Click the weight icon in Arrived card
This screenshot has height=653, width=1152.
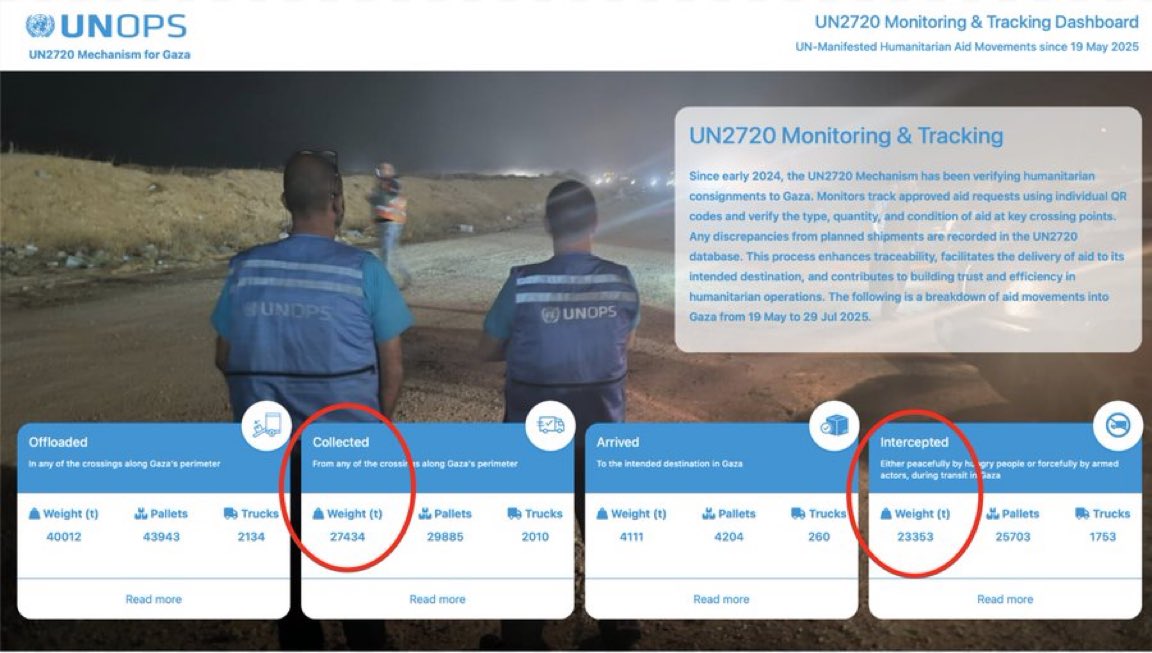point(602,513)
